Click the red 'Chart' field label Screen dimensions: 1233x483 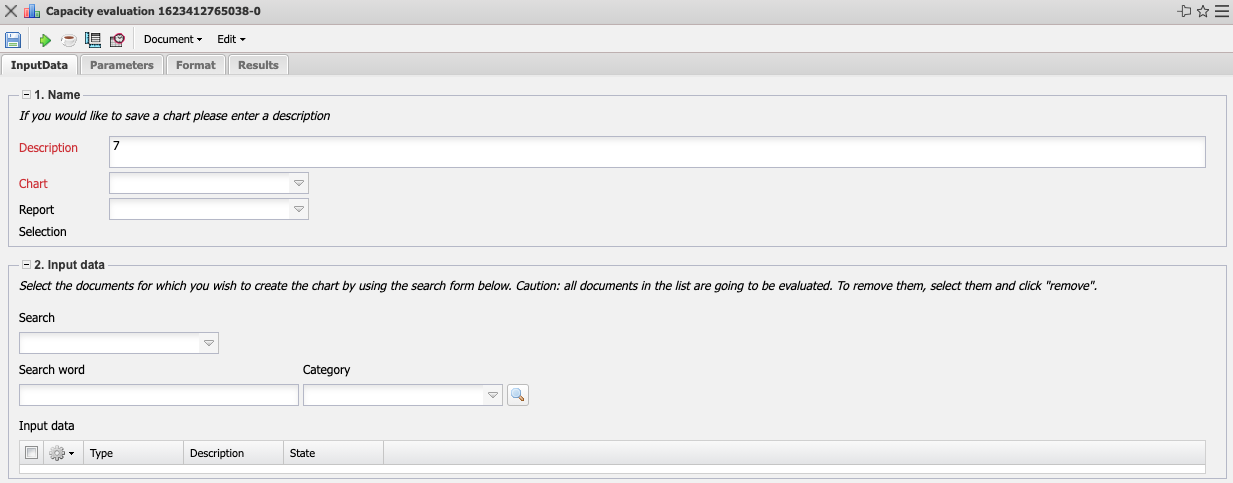(x=33, y=184)
